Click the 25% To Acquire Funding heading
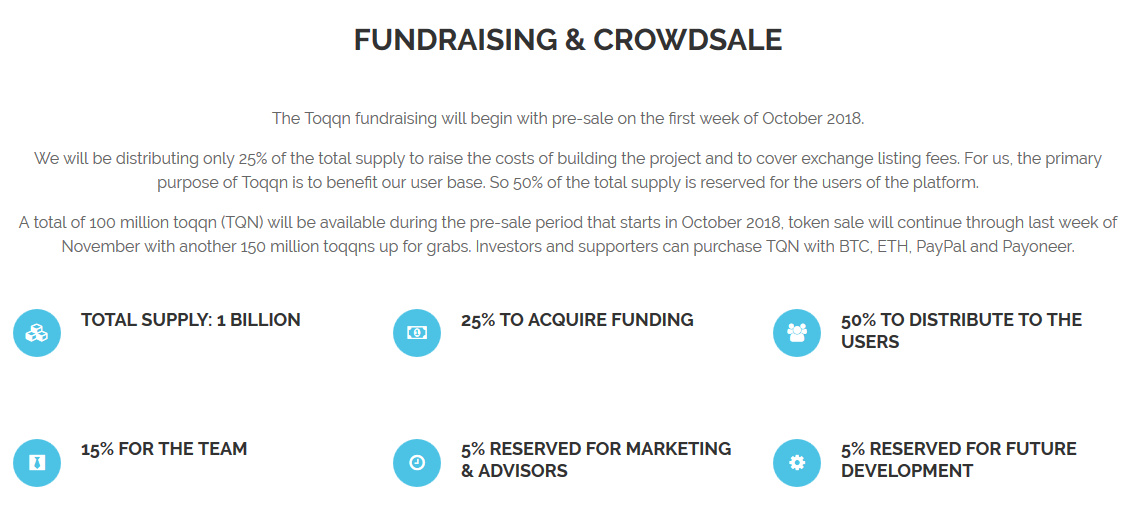The height and width of the screenshot is (516, 1148). click(x=577, y=320)
